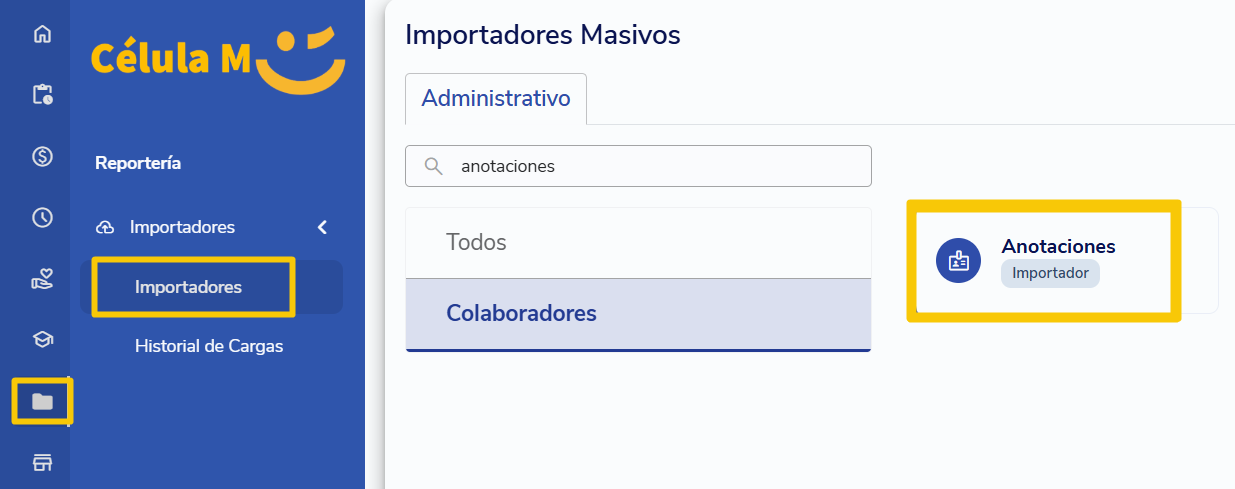Click the cloud upload icon beside Importadores

[105, 228]
